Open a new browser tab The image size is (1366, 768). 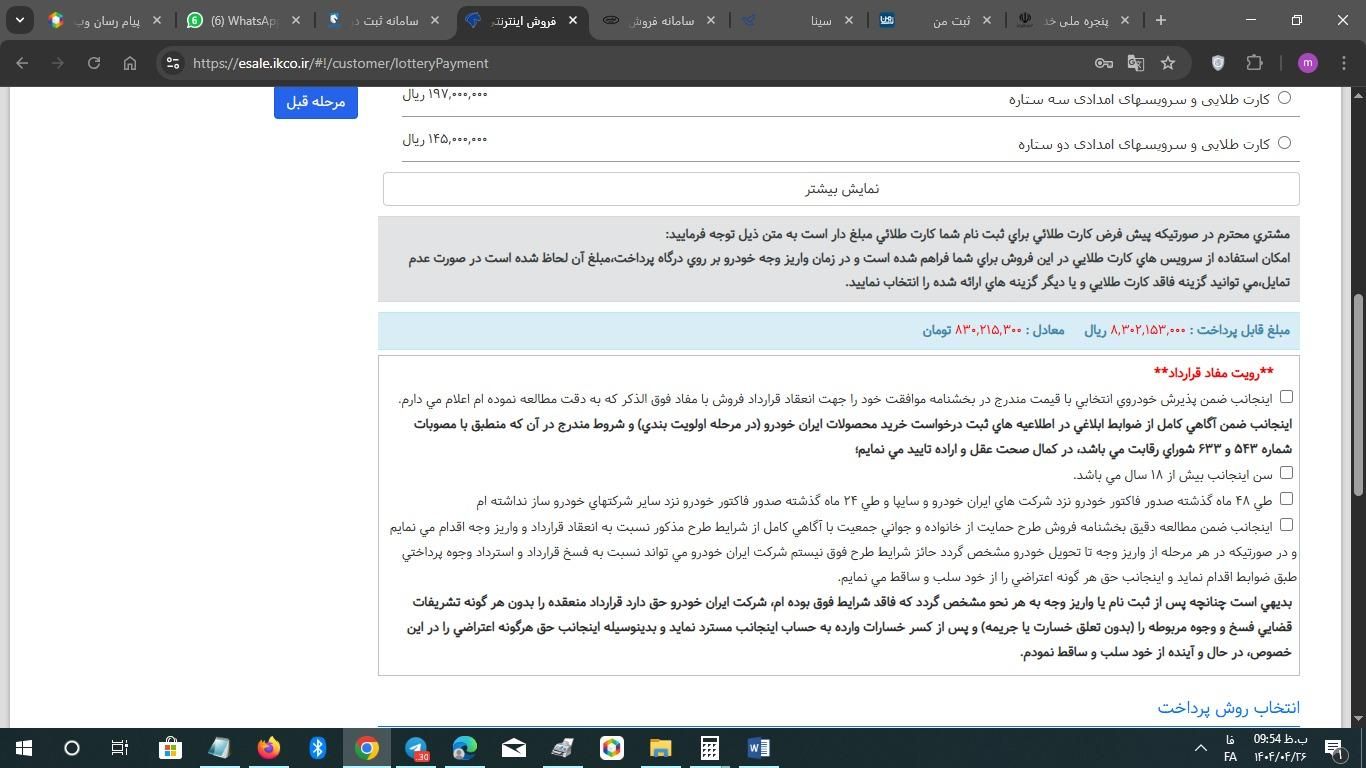point(1161,20)
